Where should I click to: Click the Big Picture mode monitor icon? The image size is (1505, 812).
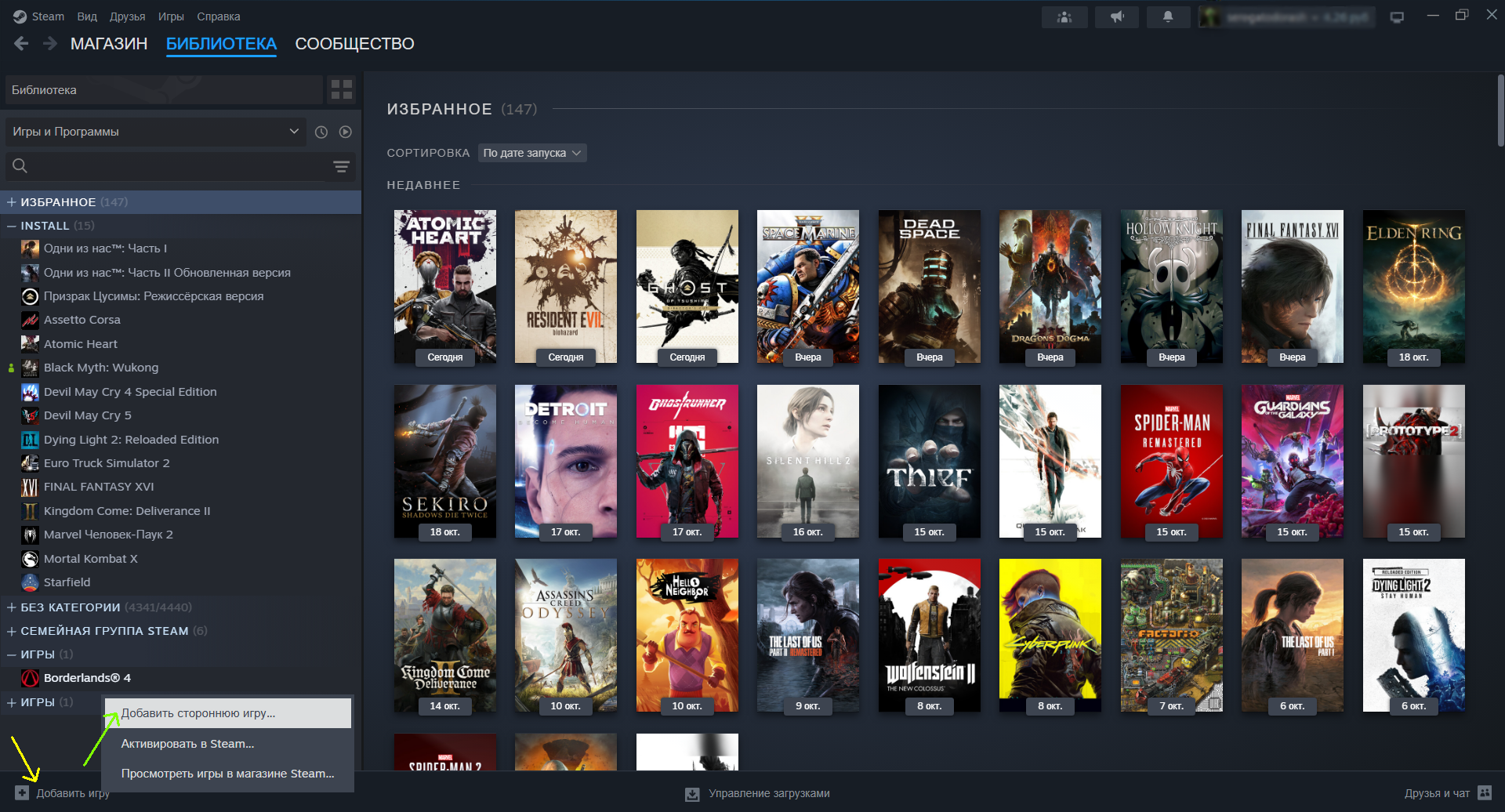[1396, 16]
